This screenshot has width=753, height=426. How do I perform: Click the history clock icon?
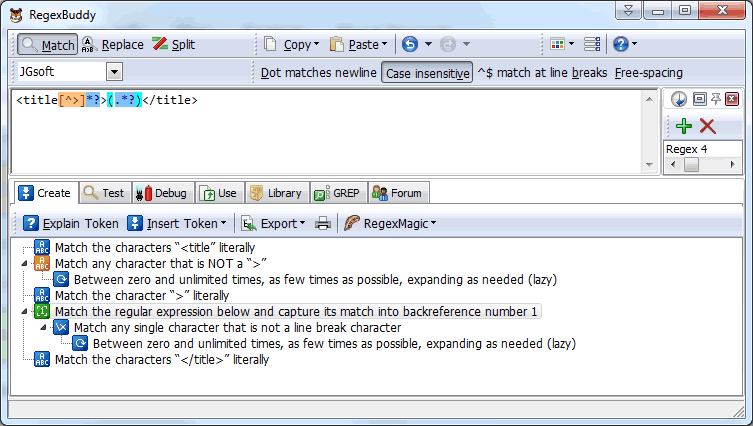679,99
